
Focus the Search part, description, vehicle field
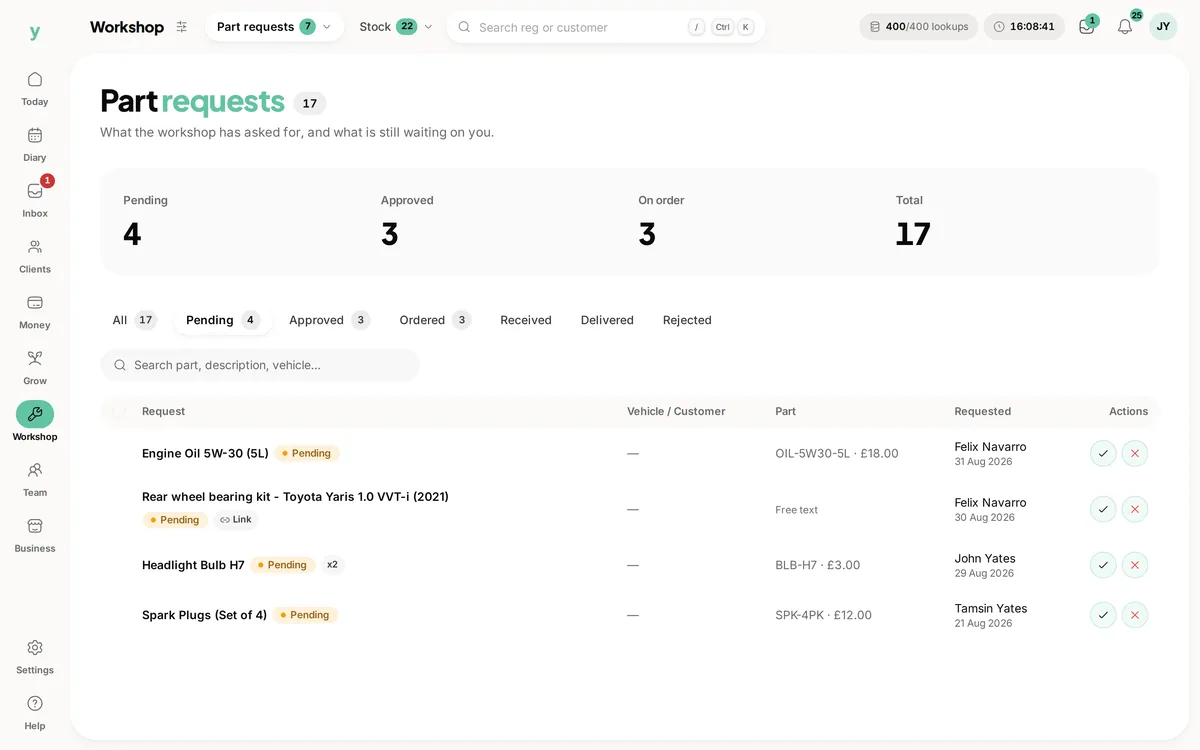tap(260, 365)
